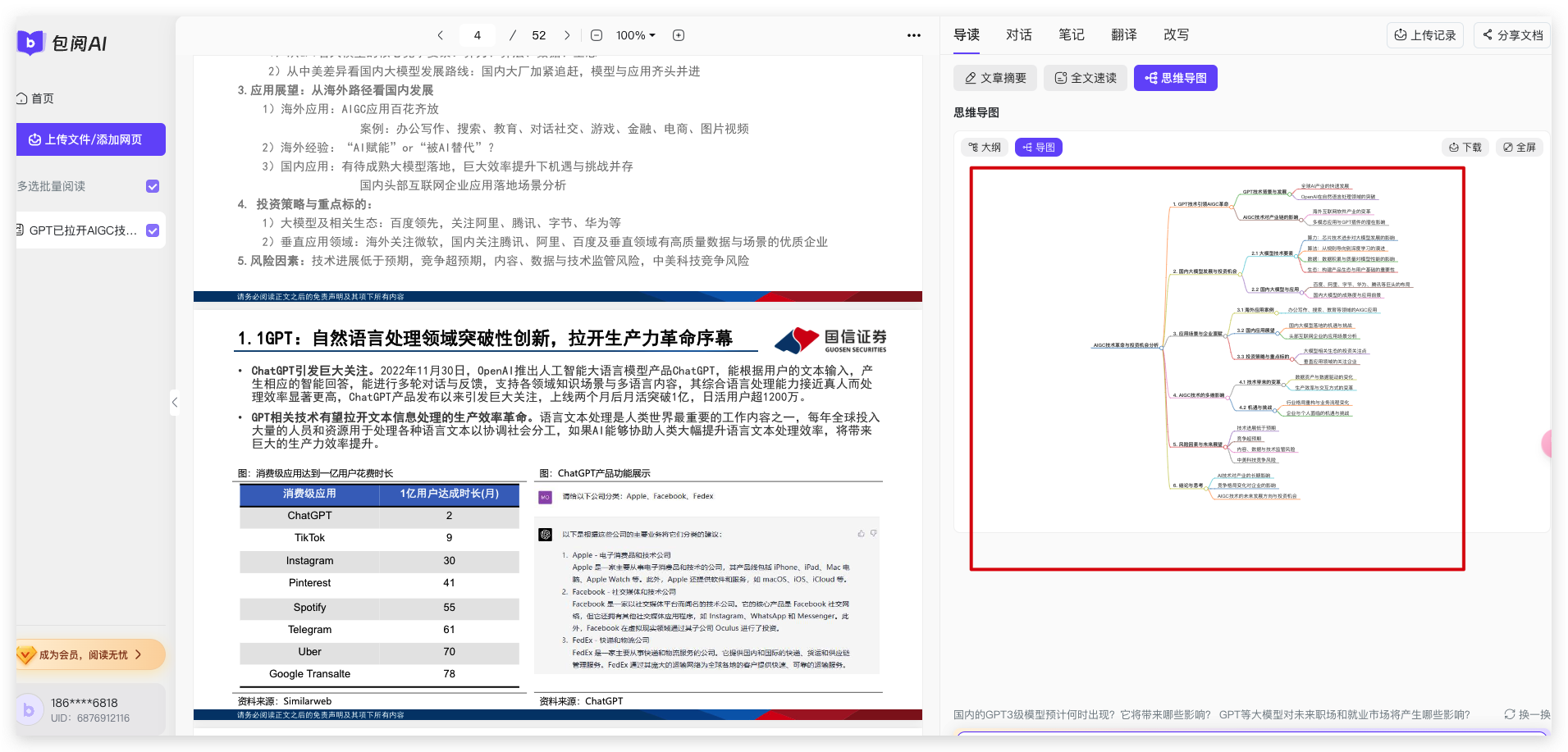Click the Instagram table row
This screenshot has height=752, width=1568.
[x=379, y=561]
